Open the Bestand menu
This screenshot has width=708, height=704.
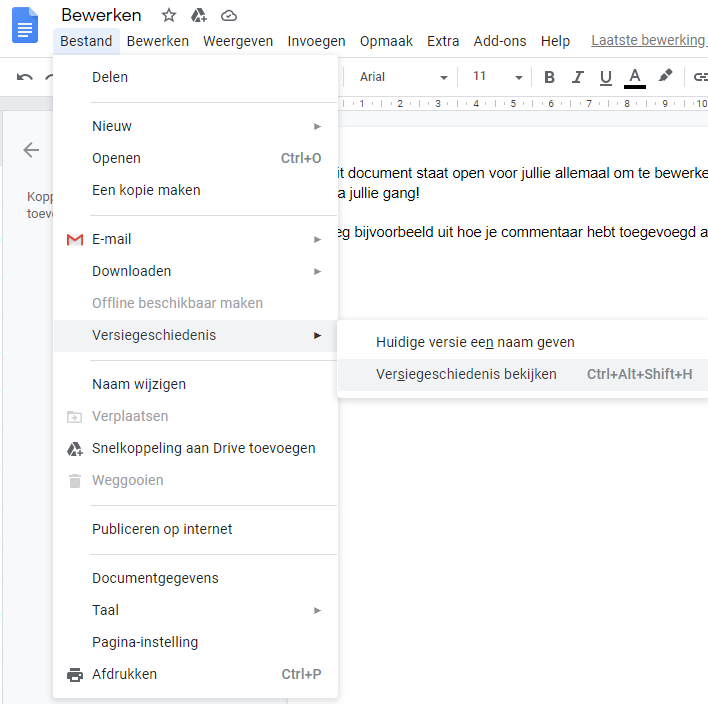click(x=86, y=41)
